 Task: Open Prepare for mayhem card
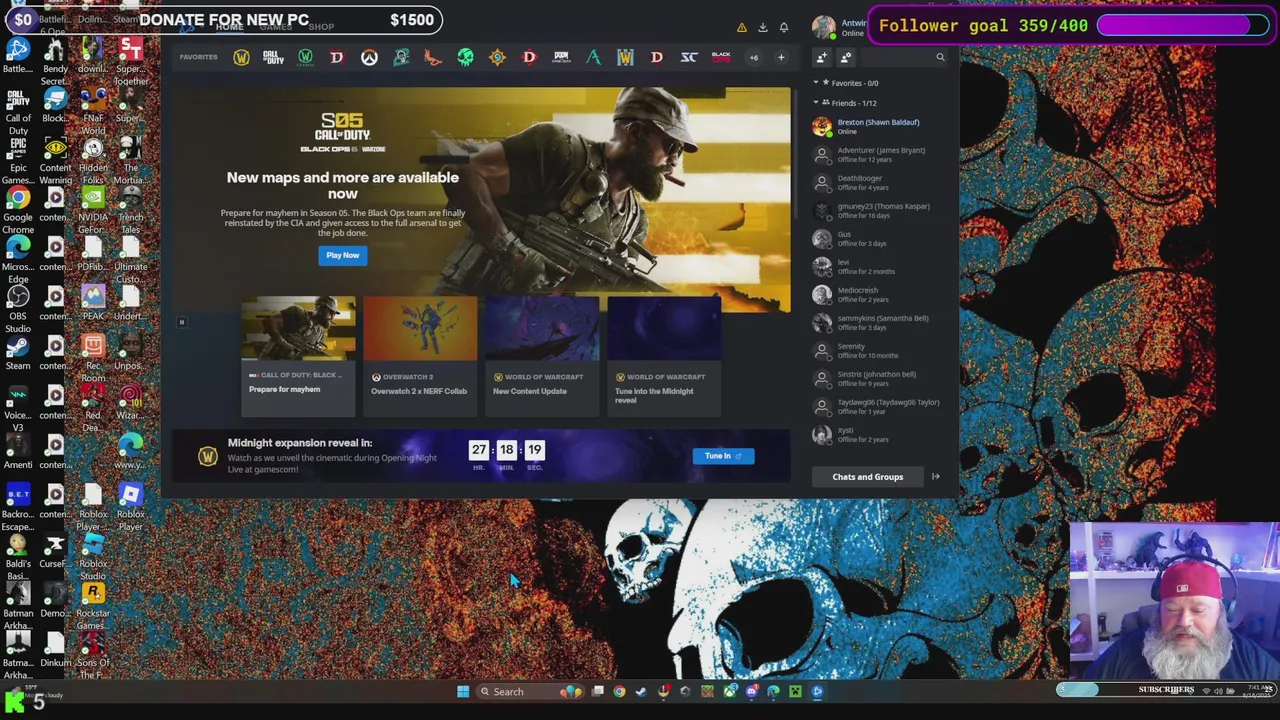(298, 355)
